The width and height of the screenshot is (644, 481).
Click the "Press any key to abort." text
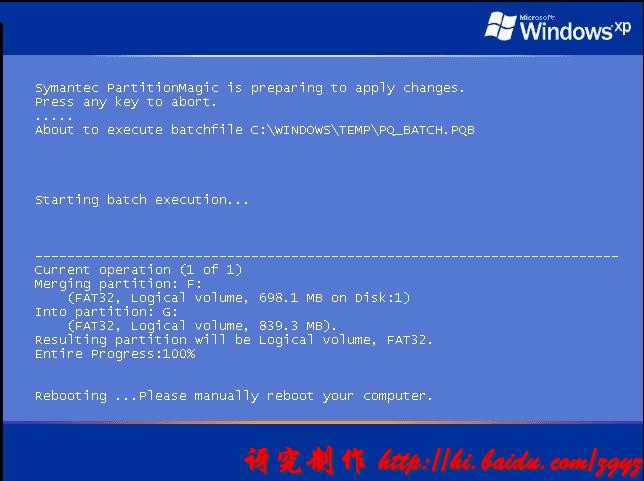pyautogui.click(x=125, y=102)
